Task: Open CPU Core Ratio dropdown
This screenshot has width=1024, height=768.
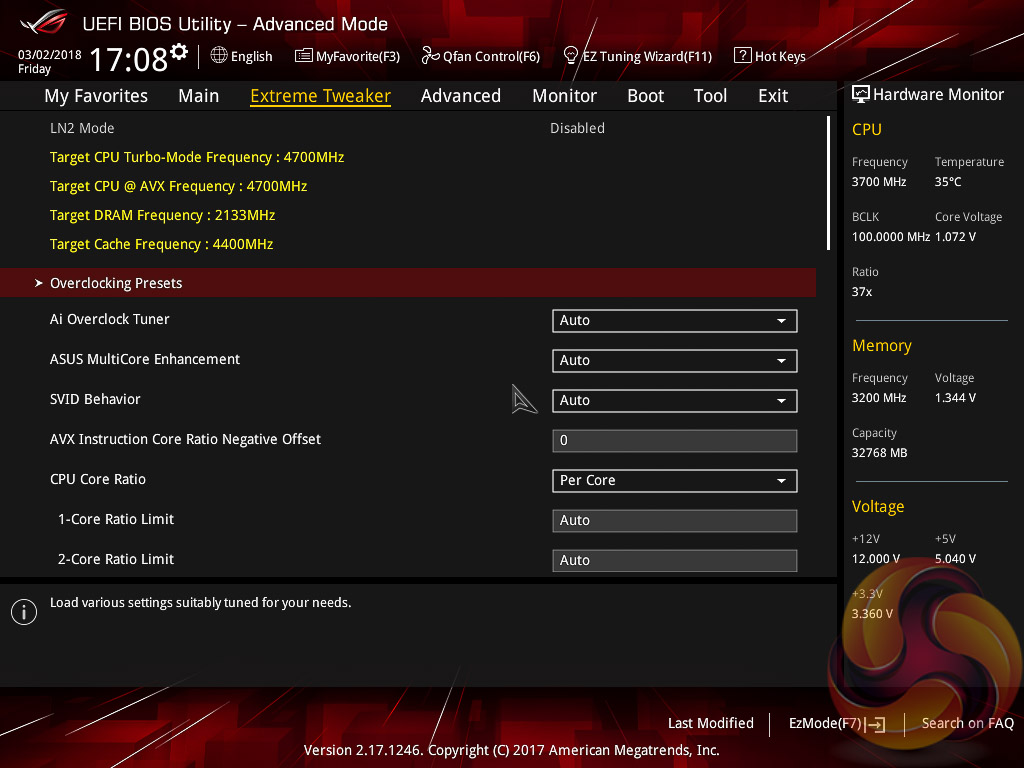Action: point(675,481)
